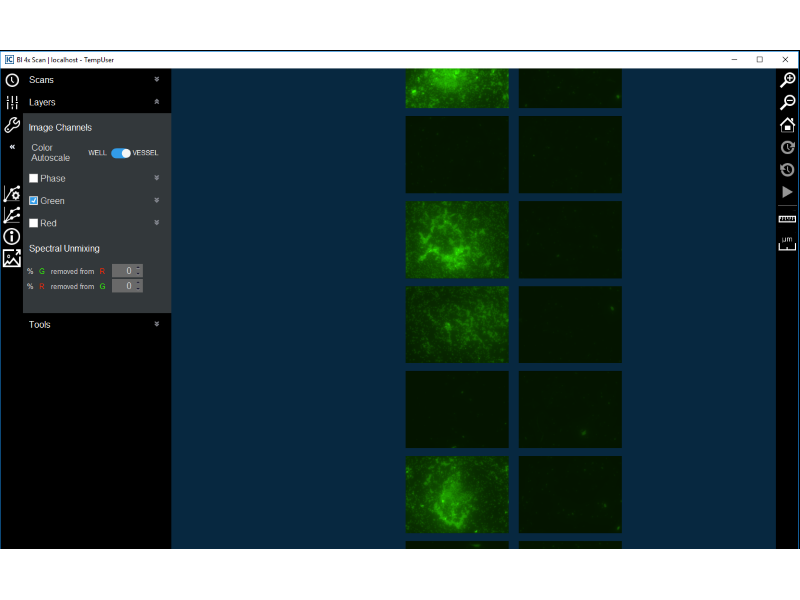Select the bottom bright green well image
Viewport: 800px width, 600px height.
coord(457,495)
